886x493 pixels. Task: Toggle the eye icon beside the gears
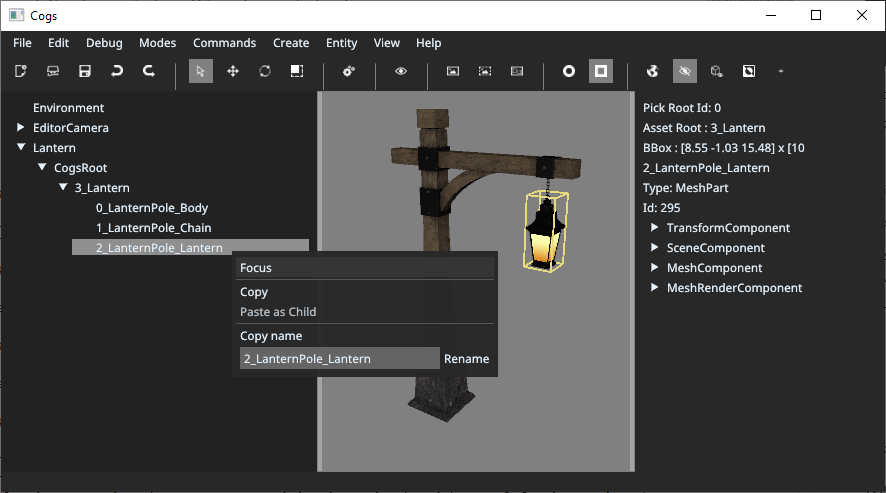tap(401, 71)
